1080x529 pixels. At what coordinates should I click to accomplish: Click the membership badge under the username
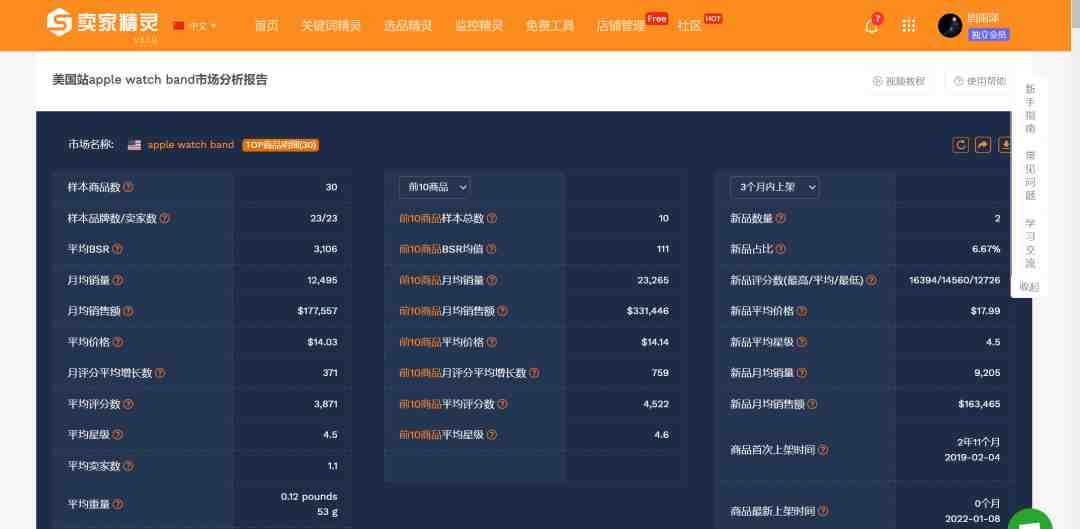[x=988, y=34]
